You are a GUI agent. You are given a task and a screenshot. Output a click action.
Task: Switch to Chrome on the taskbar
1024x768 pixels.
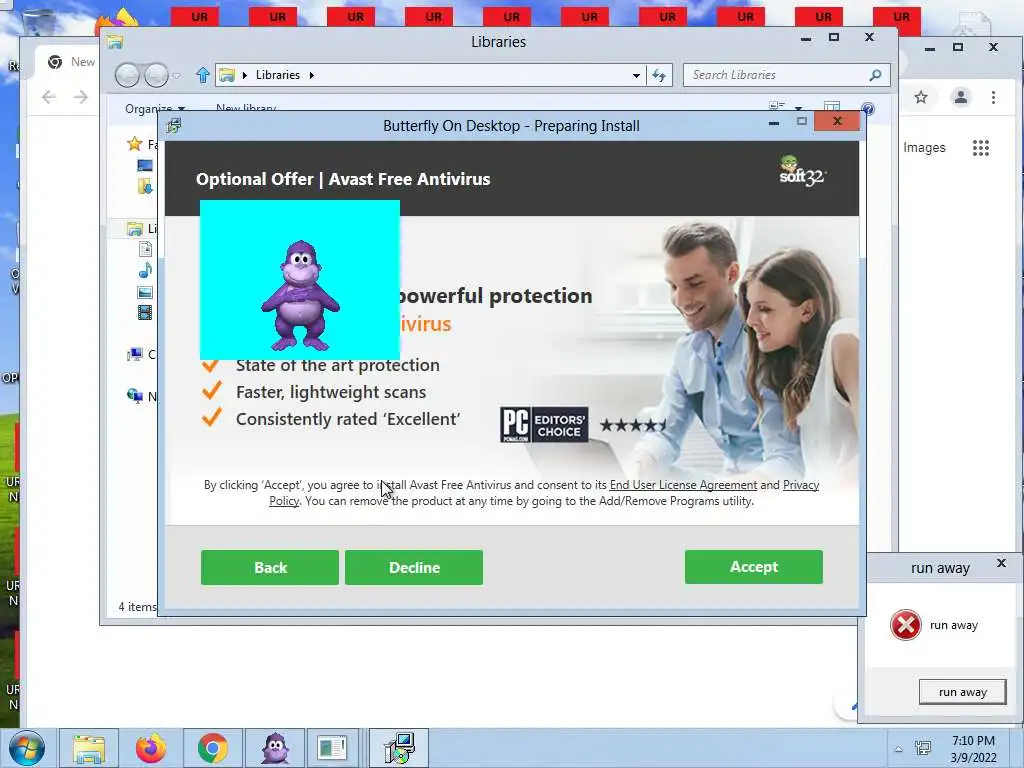pyautogui.click(x=213, y=748)
